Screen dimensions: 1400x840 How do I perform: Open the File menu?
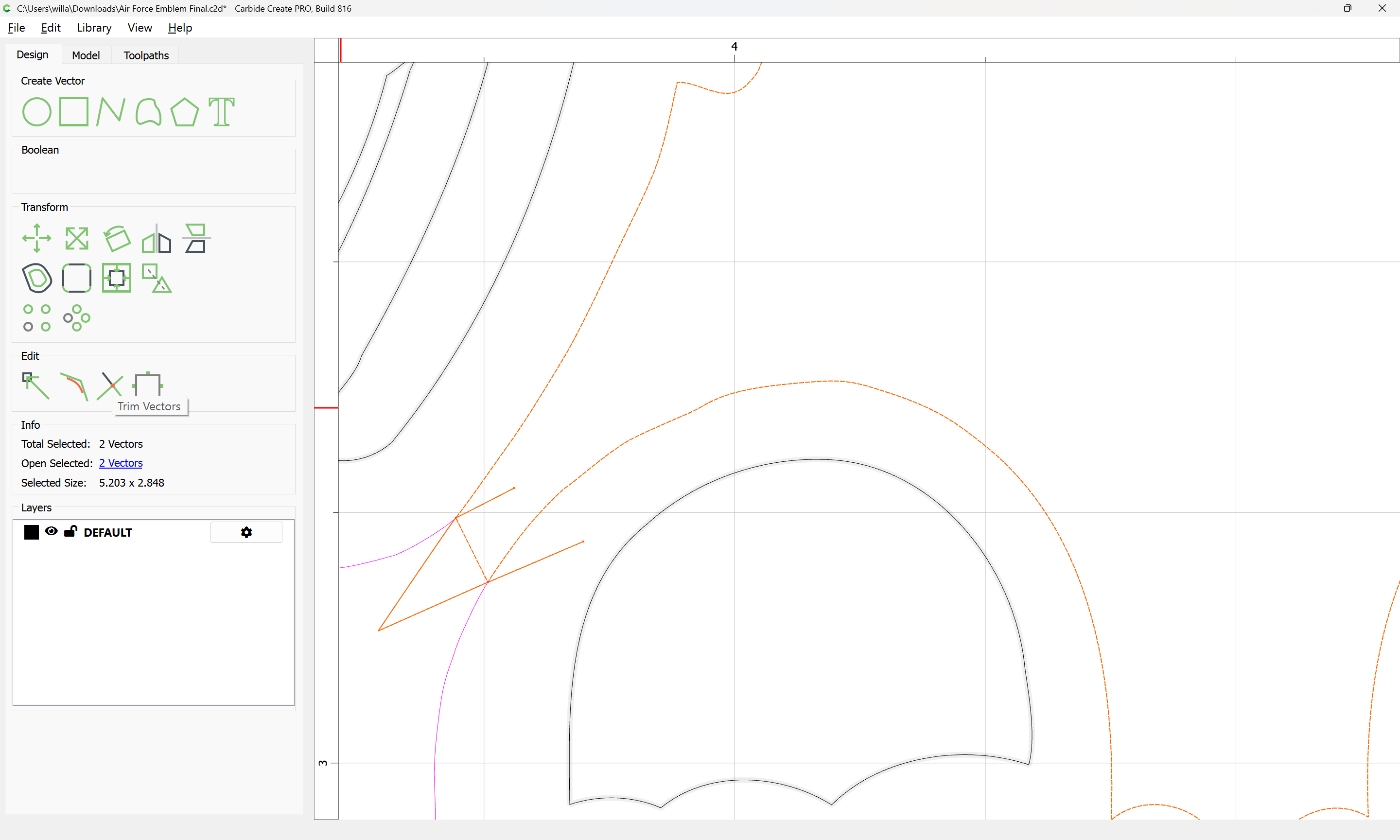pos(16,28)
